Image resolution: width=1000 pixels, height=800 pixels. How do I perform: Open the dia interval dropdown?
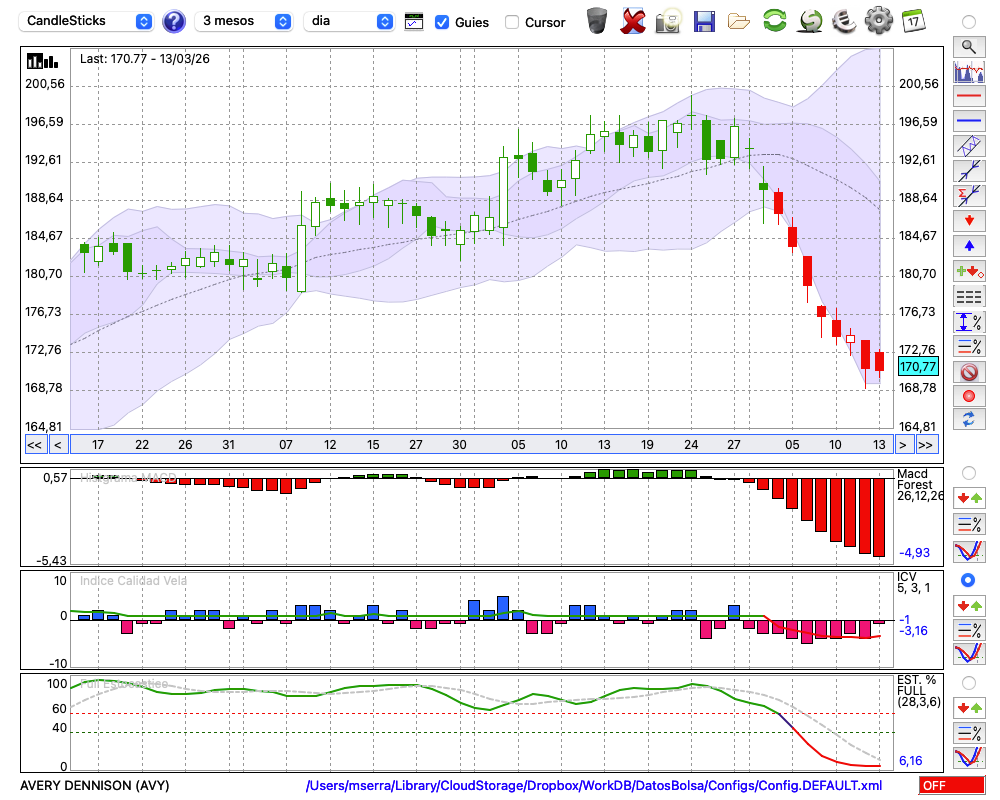[349, 21]
